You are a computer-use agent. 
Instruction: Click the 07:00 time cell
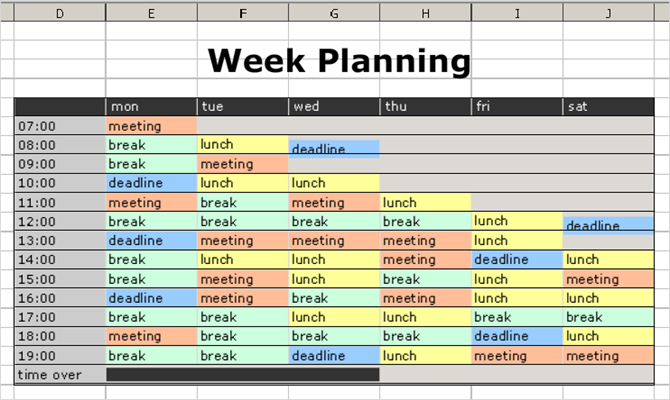(60, 126)
